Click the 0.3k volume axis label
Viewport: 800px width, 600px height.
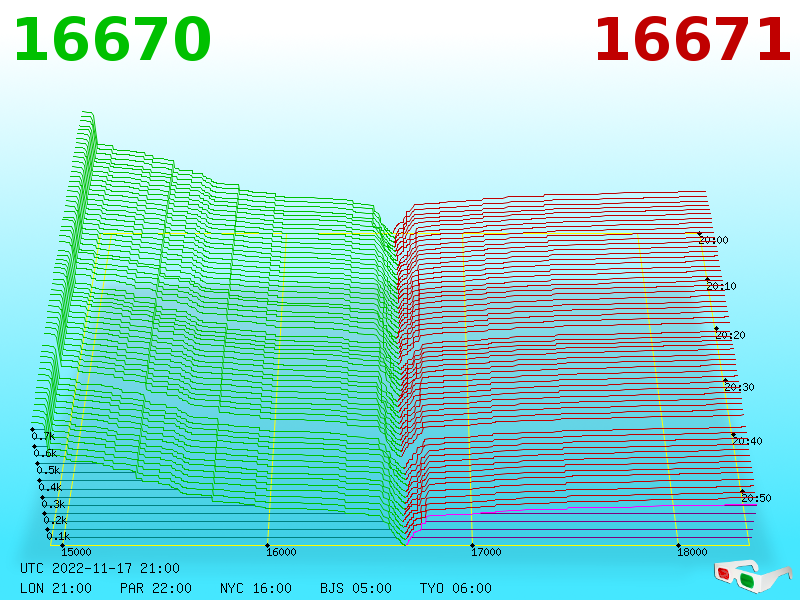point(53,504)
